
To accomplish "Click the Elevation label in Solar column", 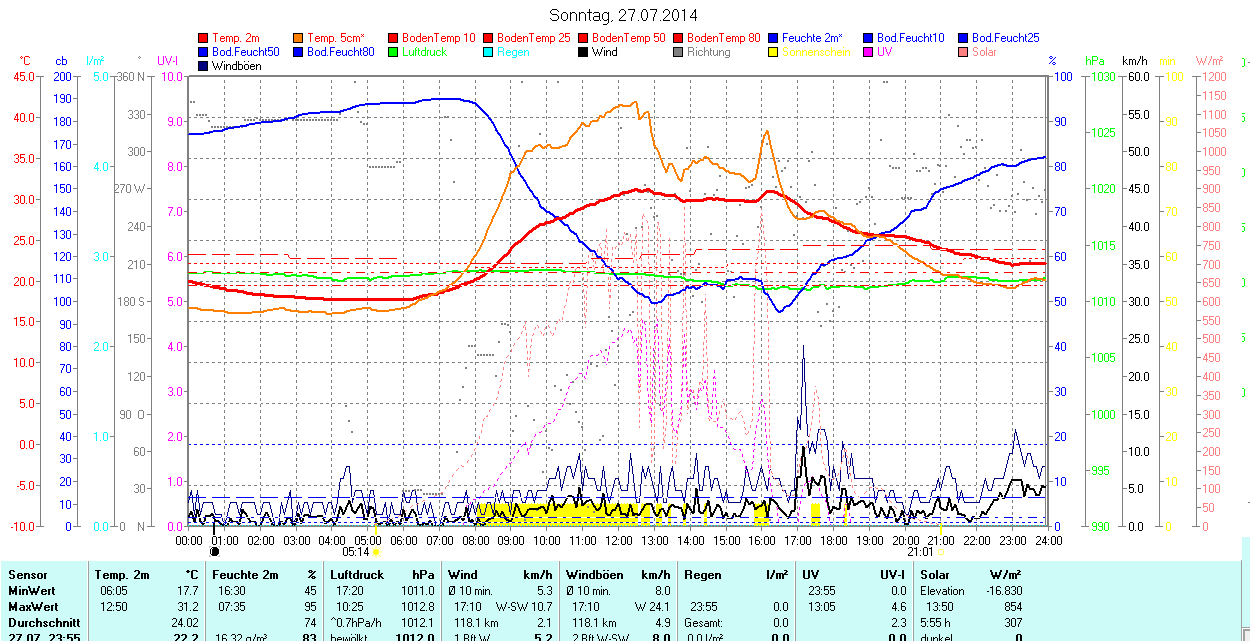I will (942, 591).
